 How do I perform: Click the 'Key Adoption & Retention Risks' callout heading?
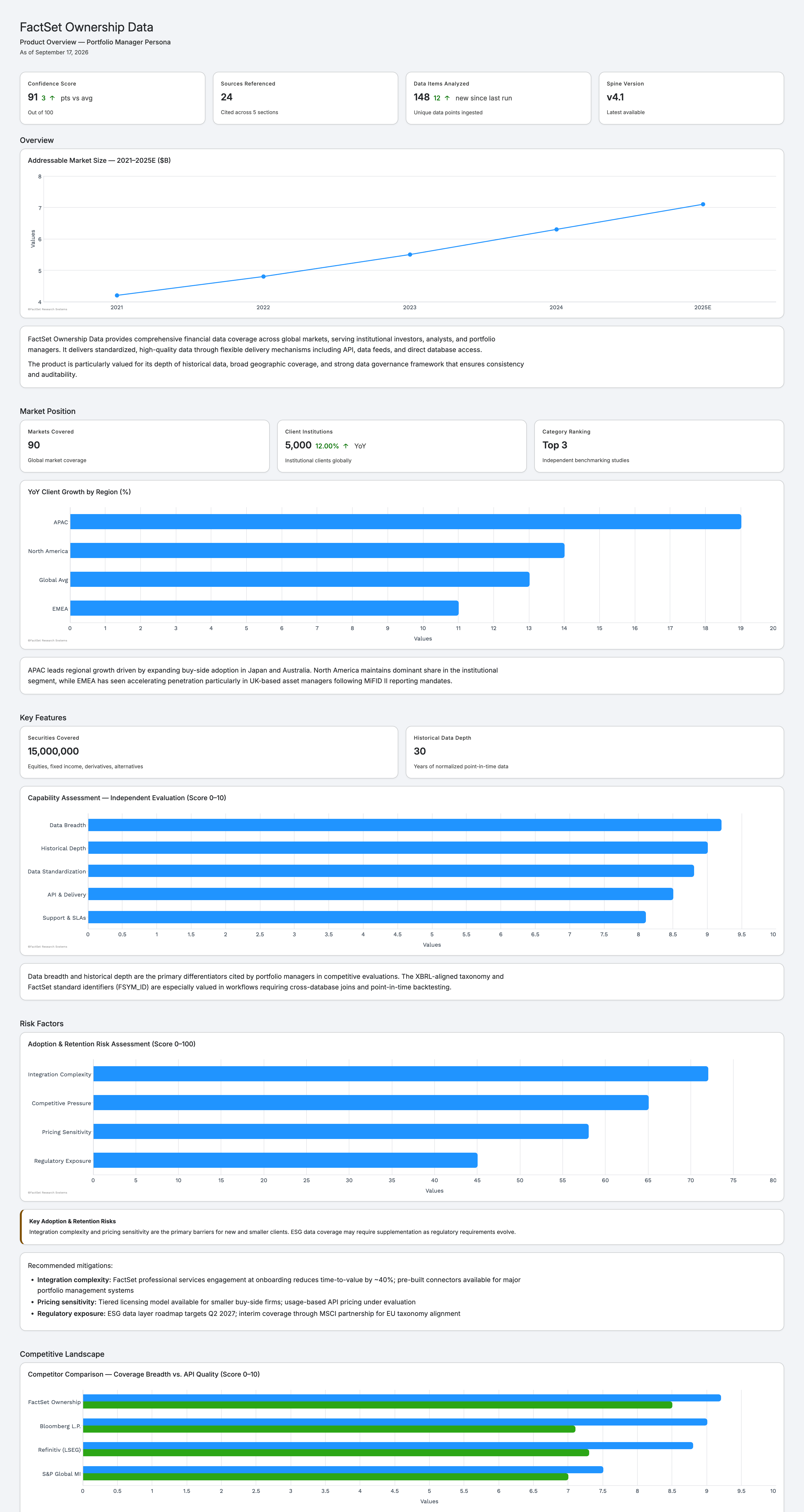[x=72, y=1221]
